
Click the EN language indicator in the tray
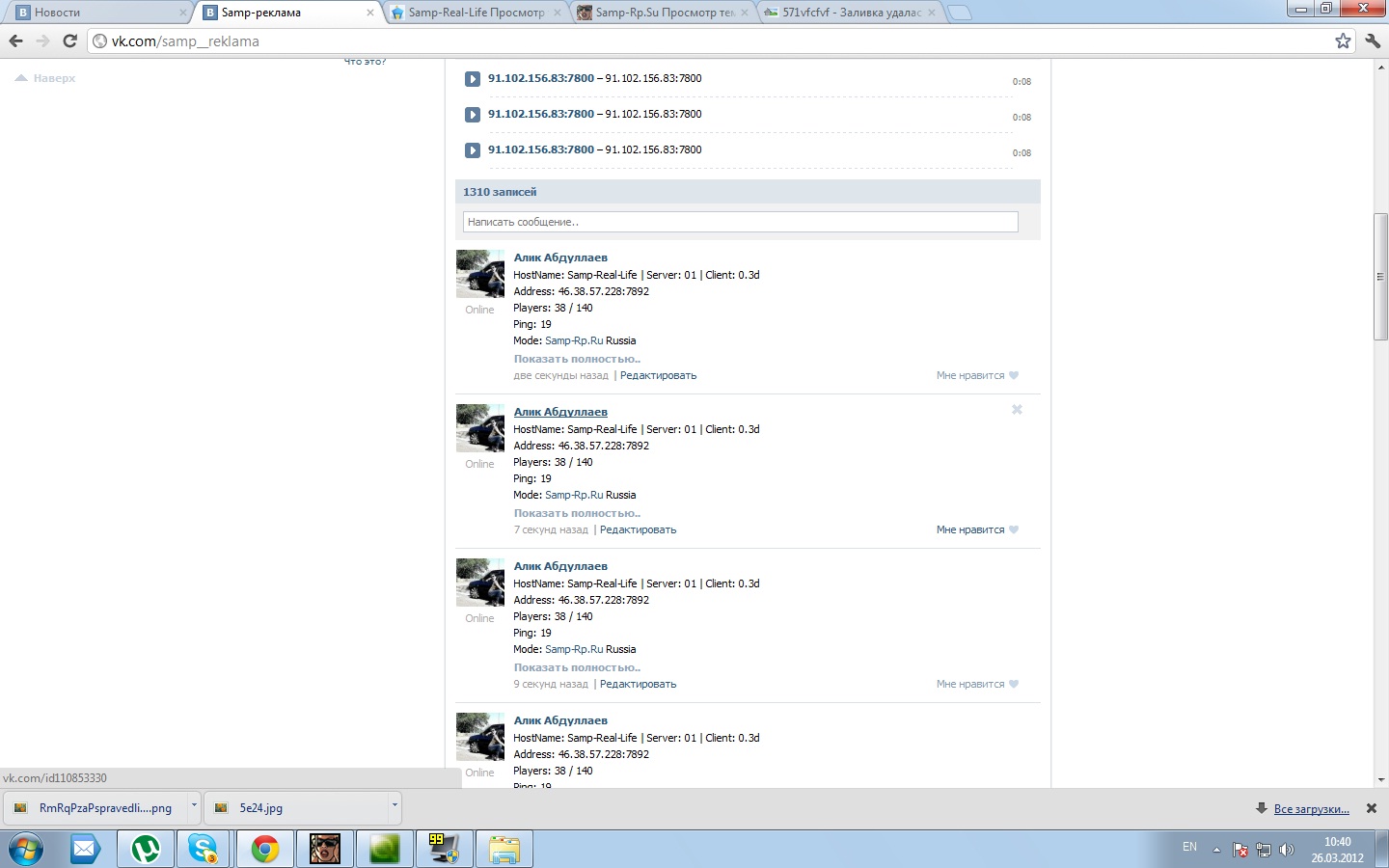click(1189, 847)
